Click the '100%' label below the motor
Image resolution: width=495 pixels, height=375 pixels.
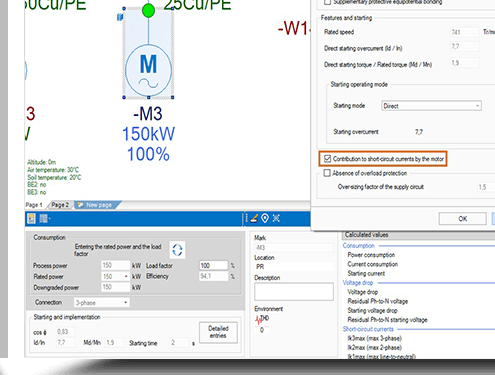click(148, 154)
